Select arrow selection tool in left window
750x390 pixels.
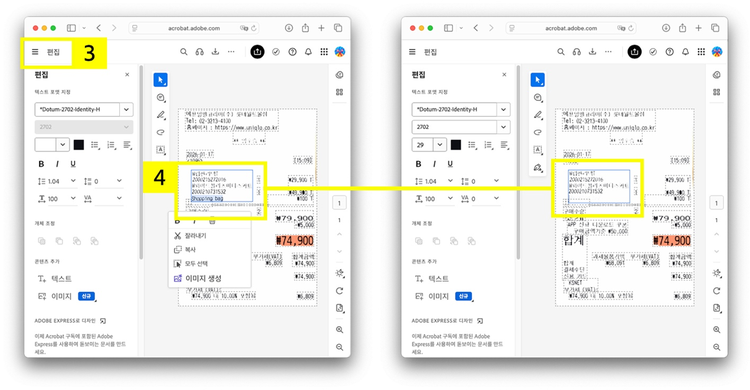coord(161,80)
